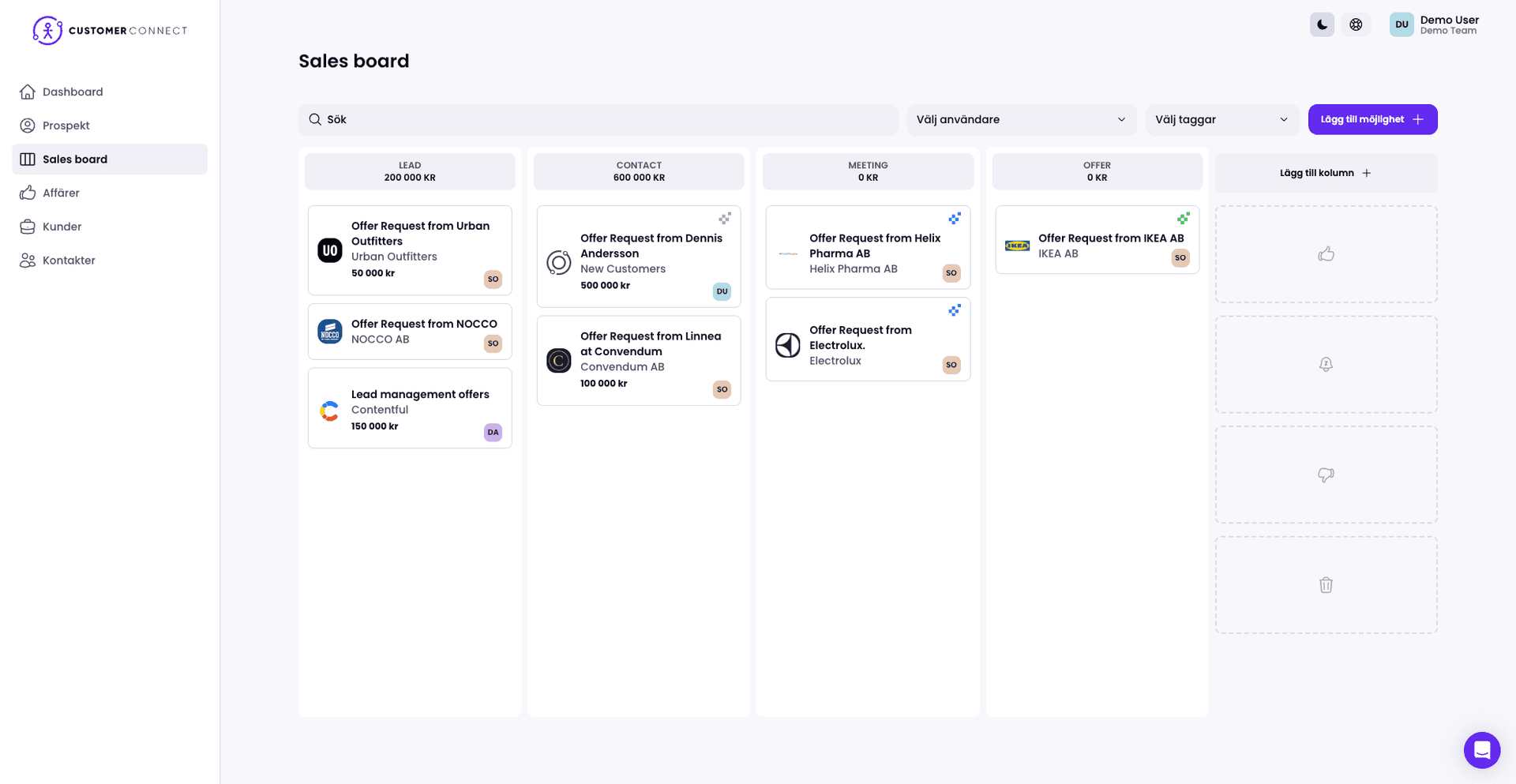Click the bell reminder drop zone
Screen dimensions: 1516x784
tap(1326, 364)
